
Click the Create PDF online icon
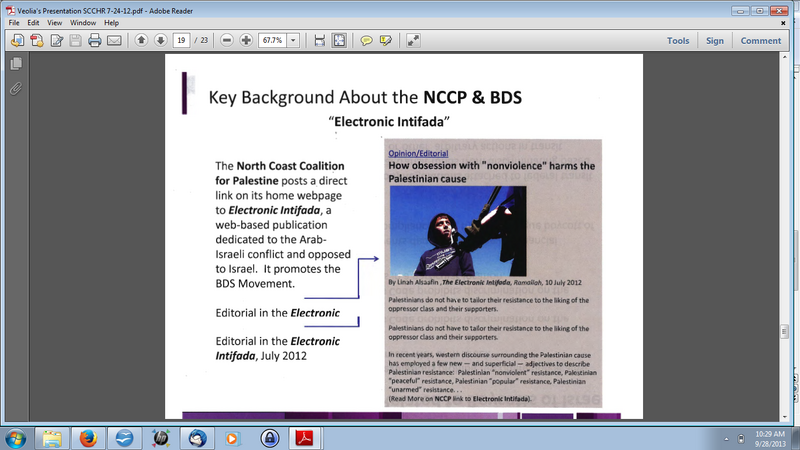click(37, 40)
